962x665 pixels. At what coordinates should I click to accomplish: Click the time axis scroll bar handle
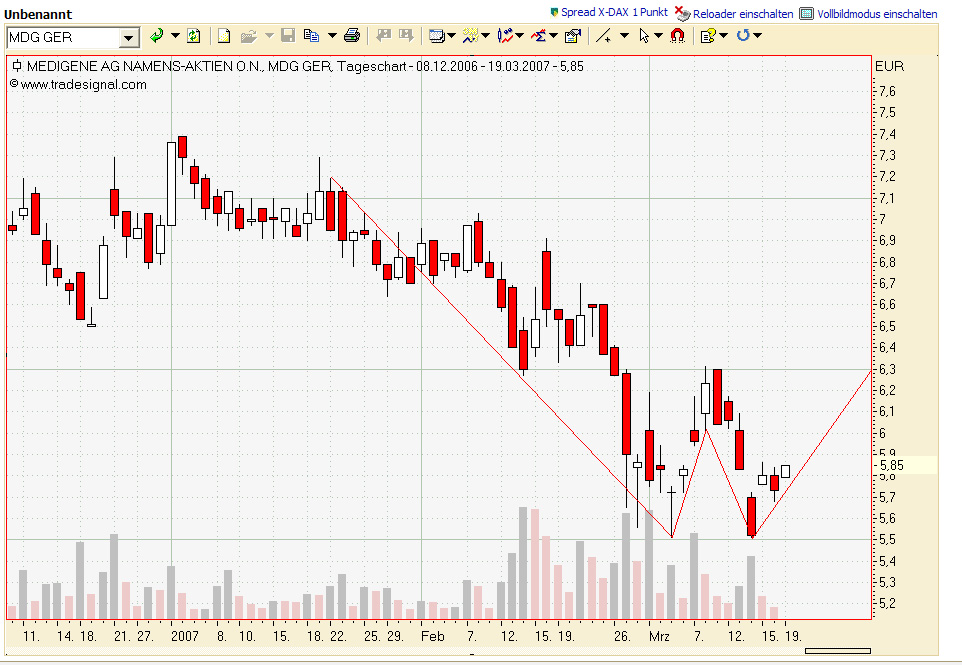tap(837, 652)
